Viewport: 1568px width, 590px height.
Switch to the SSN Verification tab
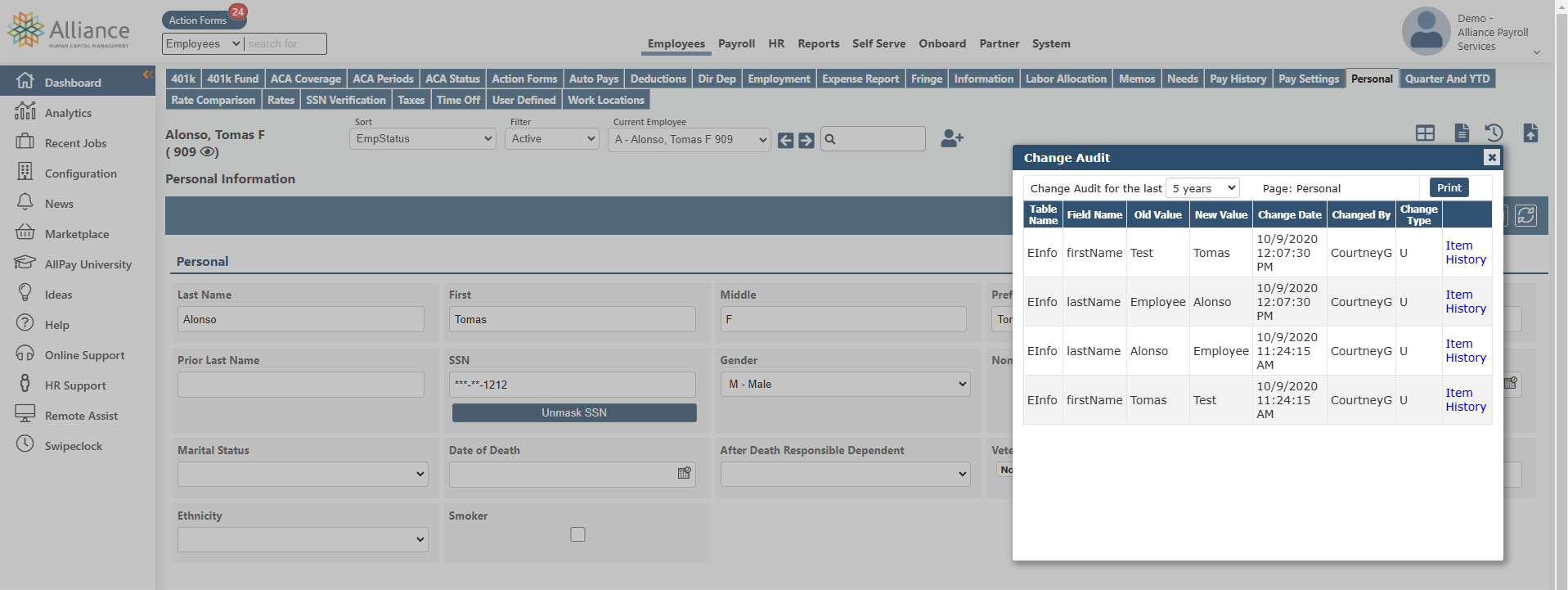345,101
